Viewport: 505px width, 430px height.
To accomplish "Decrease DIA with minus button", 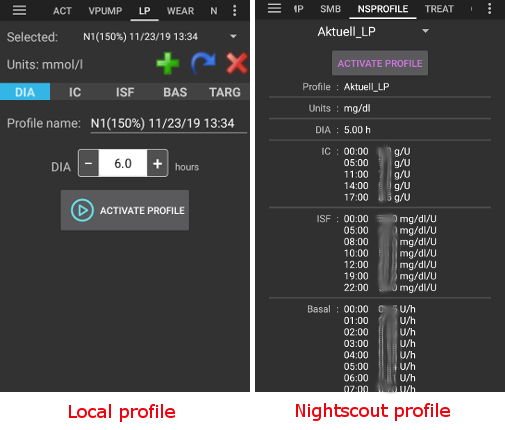I will click(89, 163).
